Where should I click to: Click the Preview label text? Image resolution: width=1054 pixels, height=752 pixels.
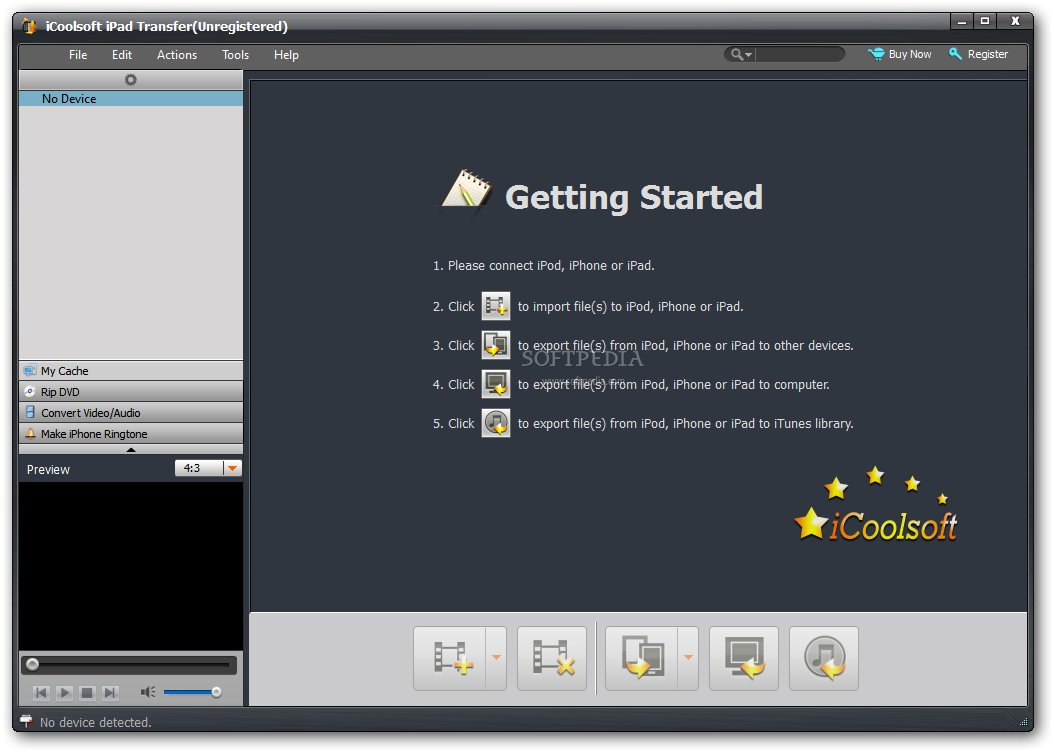[x=48, y=469]
